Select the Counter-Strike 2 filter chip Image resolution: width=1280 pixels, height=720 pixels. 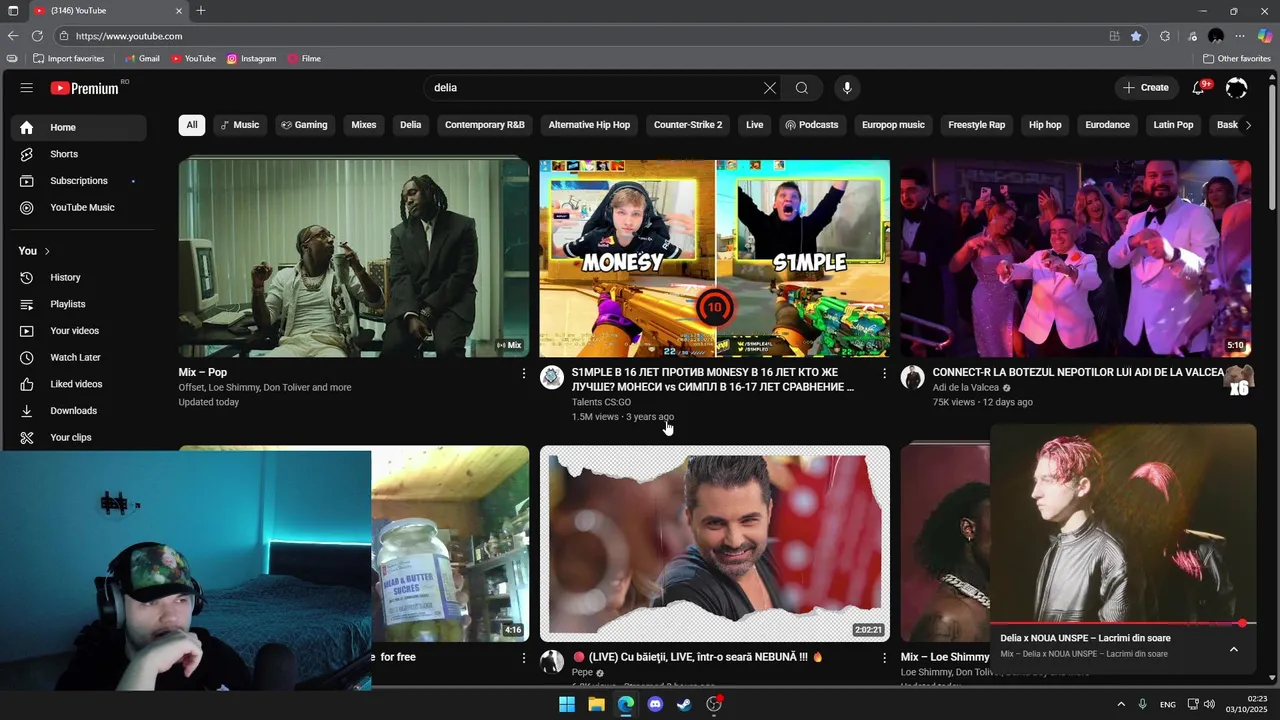688,125
